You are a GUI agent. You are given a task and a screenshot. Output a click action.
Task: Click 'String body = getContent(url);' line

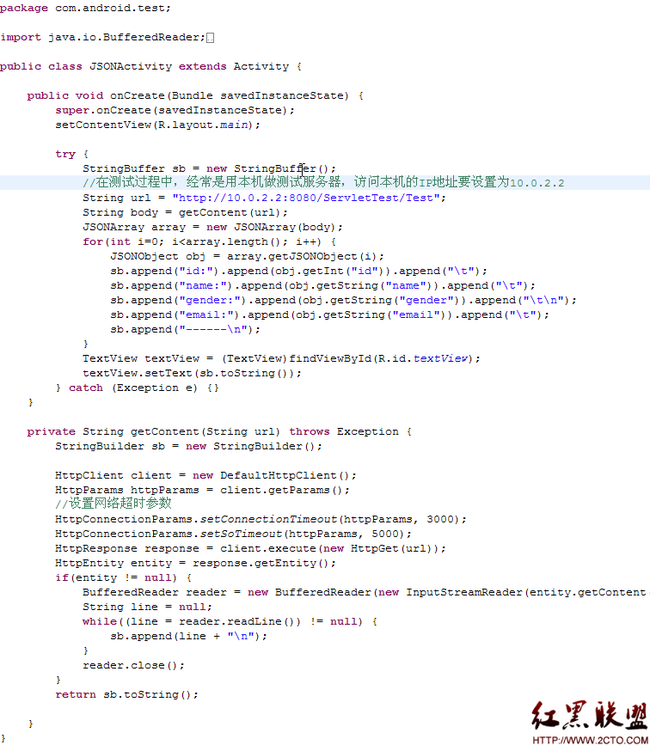click(x=185, y=212)
